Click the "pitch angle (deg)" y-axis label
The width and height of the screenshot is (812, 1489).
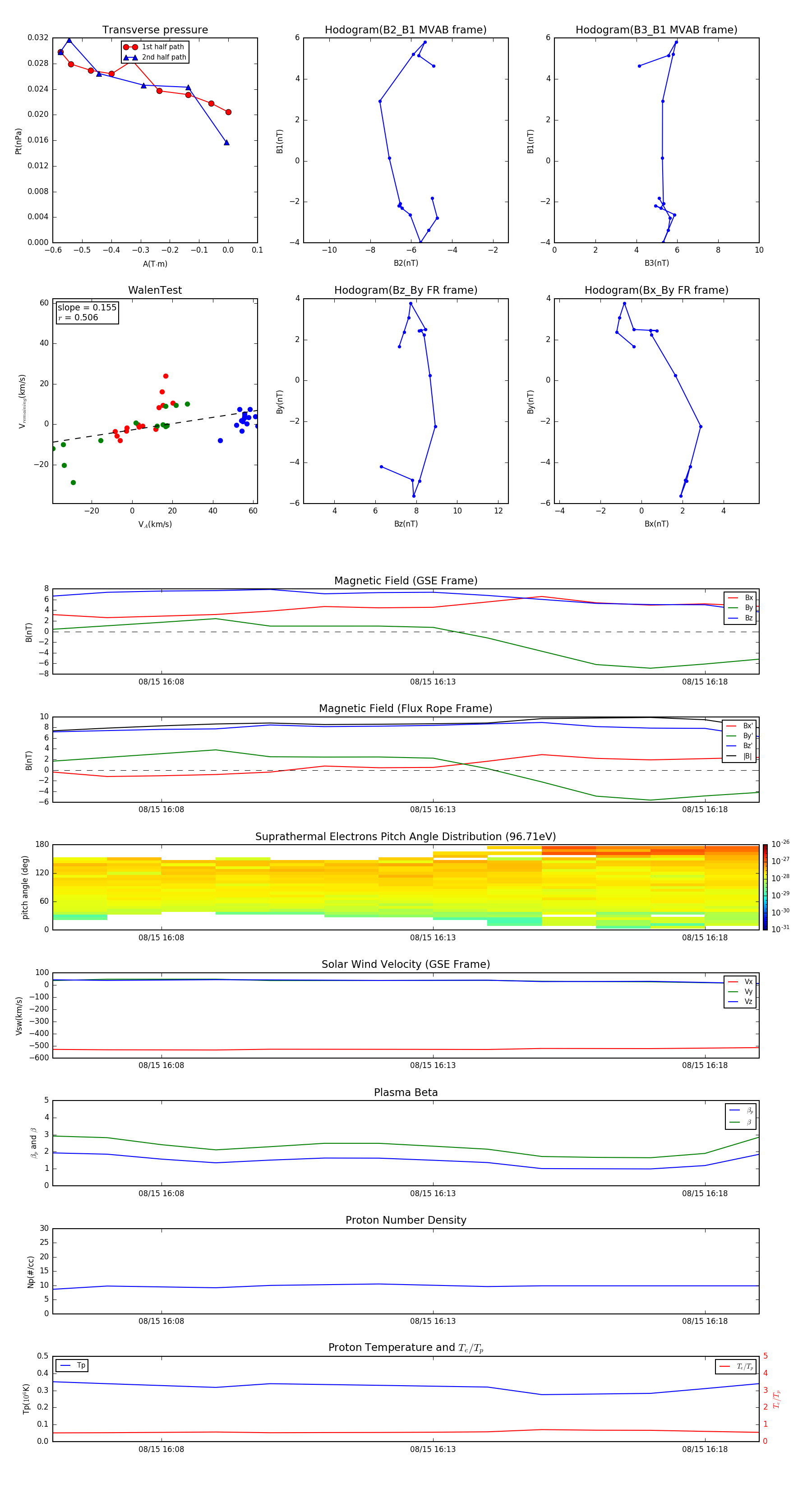(x=25, y=887)
